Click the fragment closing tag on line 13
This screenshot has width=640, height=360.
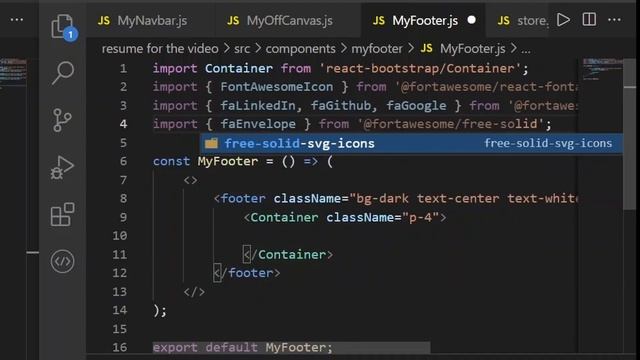tap(194, 292)
